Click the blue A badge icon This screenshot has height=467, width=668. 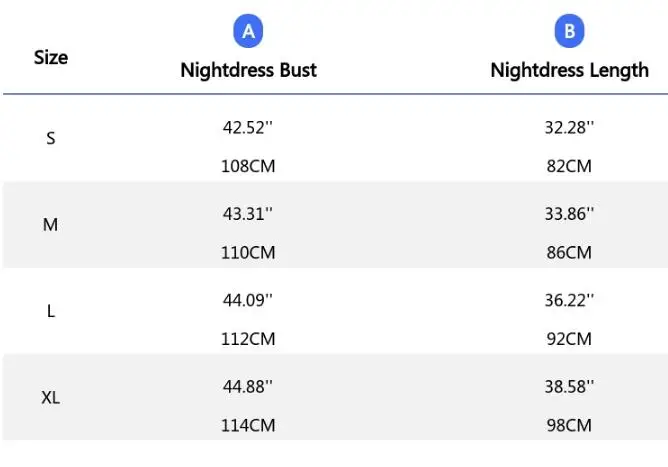tap(248, 32)
